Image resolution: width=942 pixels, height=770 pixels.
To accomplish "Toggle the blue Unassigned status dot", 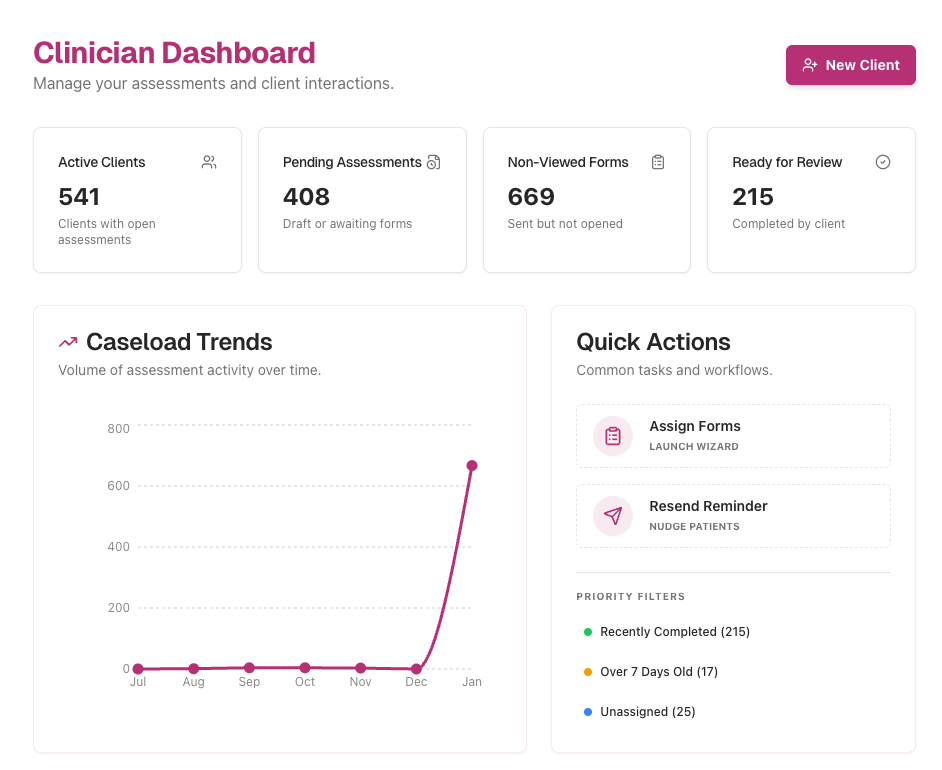I will (587, 712).
